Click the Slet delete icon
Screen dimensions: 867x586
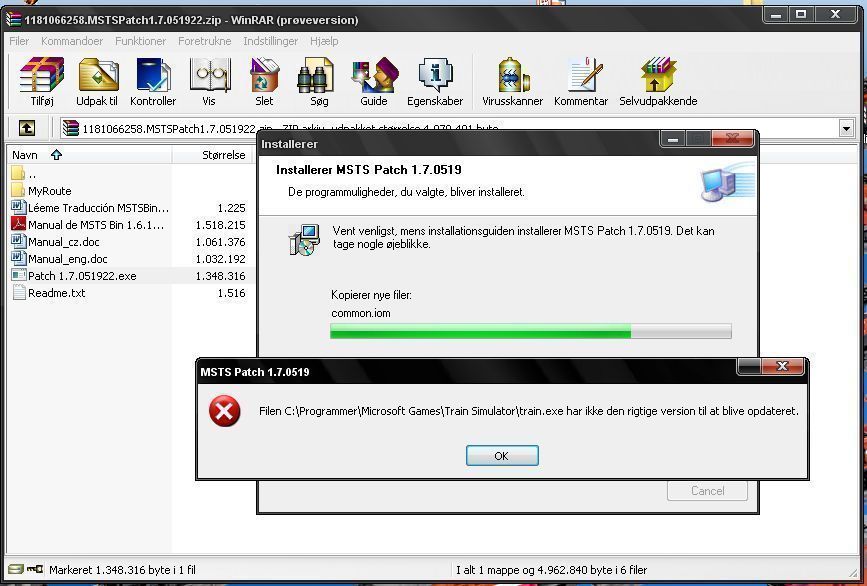coord(264,75)
